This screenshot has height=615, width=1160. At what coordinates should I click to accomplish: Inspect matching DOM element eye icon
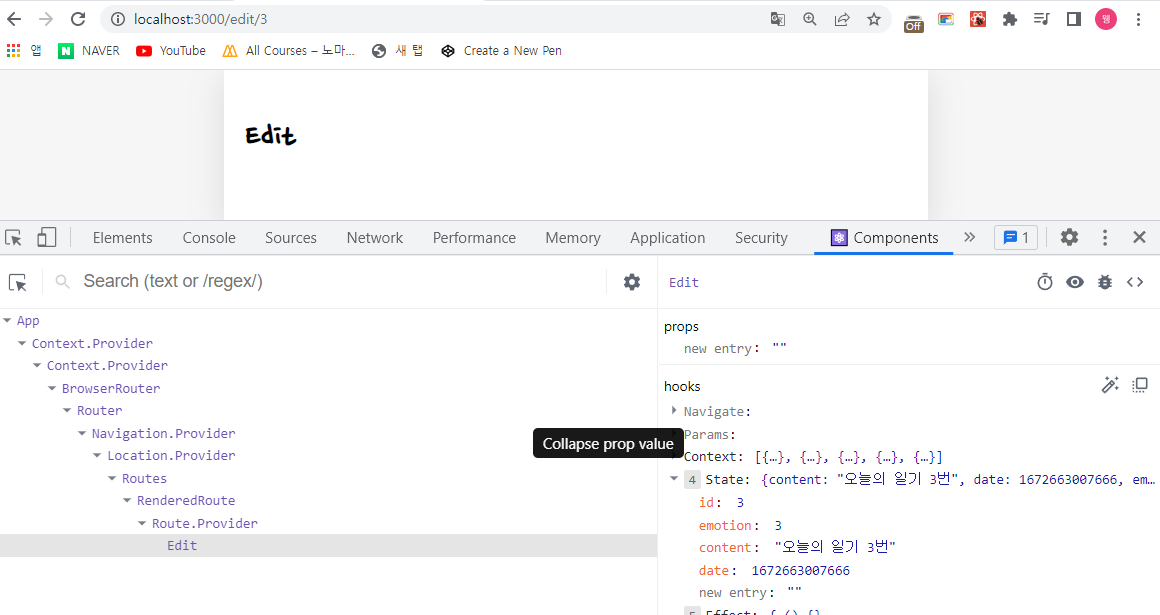[1075, 282]
